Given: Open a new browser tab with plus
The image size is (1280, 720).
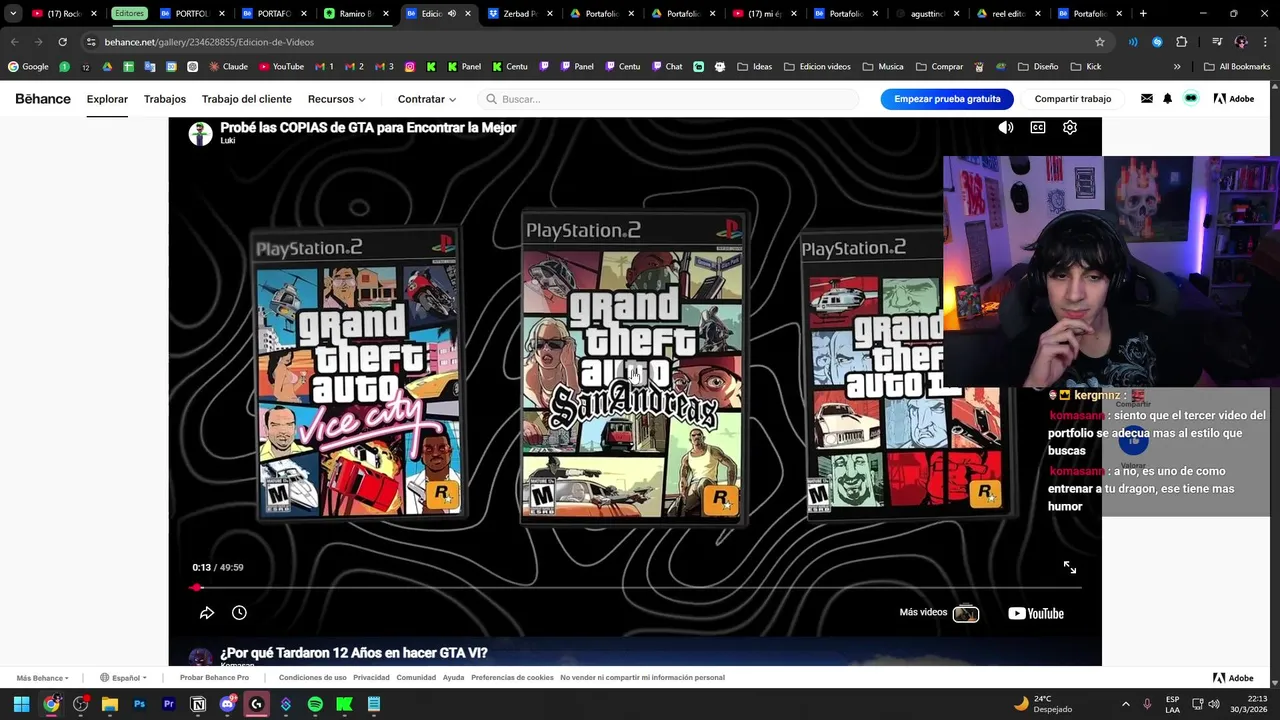Looking at the screenshot, I should pyautogui.click(x=1143, y=14).
